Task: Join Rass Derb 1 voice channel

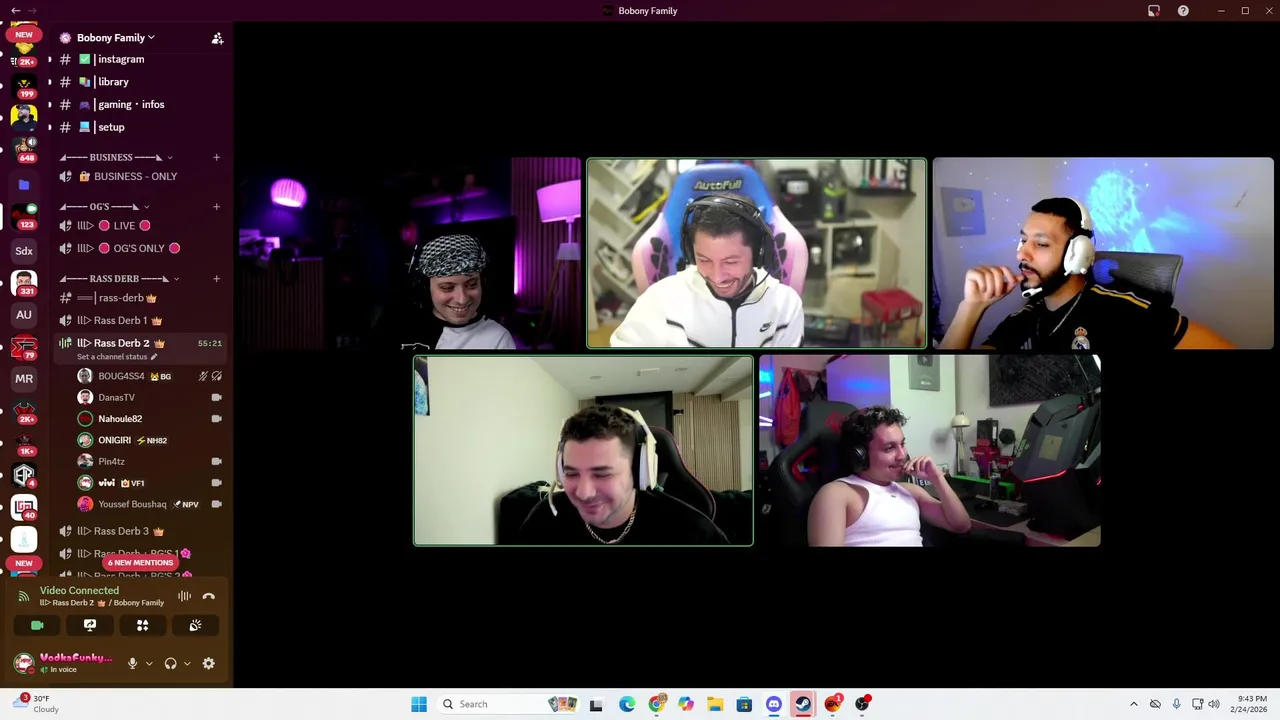Action: click(140, 320)
